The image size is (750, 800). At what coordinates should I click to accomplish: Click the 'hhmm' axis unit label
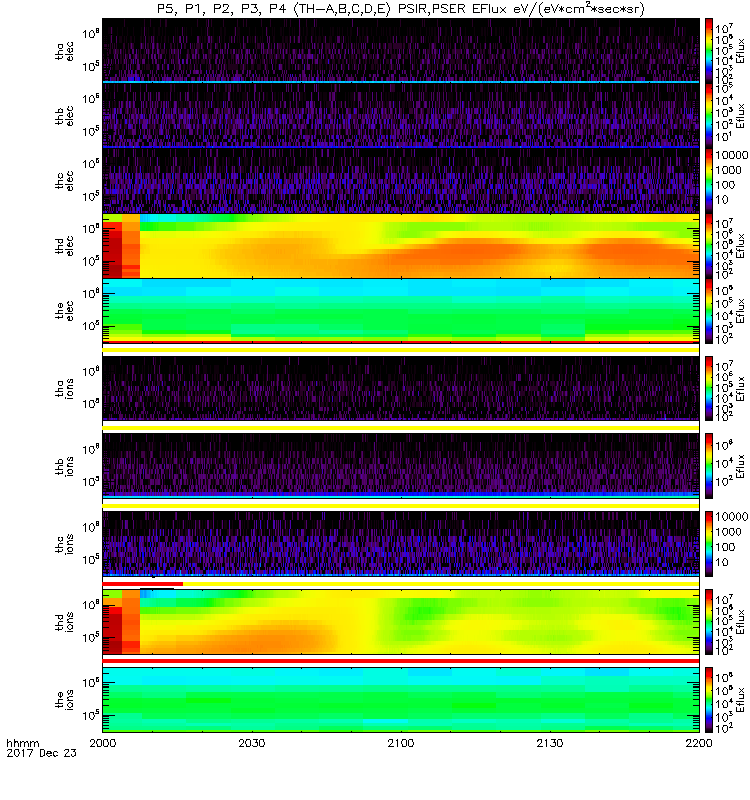pyautogui.click(x=22, y=743)
